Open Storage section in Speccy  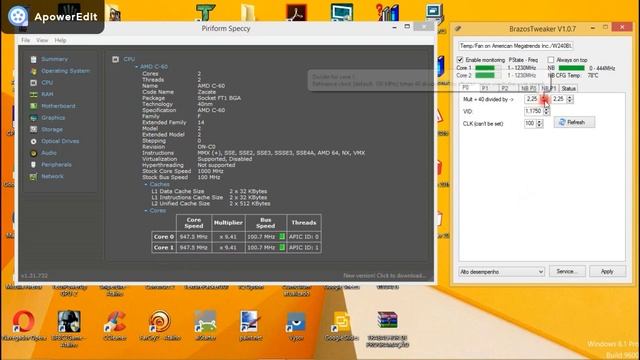coord(52,129)
